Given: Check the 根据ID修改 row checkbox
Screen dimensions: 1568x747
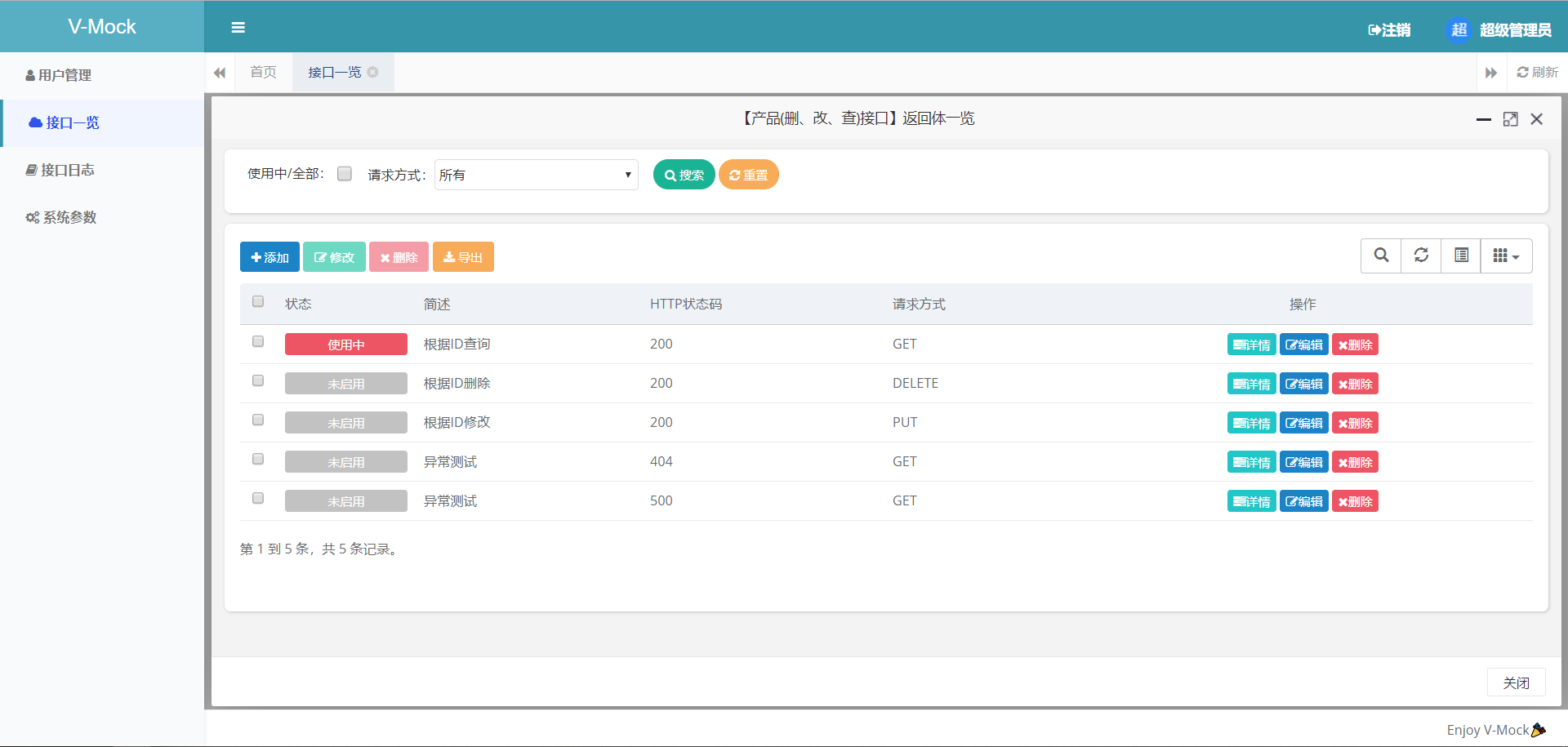Looking at the screenshot, I should 258,420.
